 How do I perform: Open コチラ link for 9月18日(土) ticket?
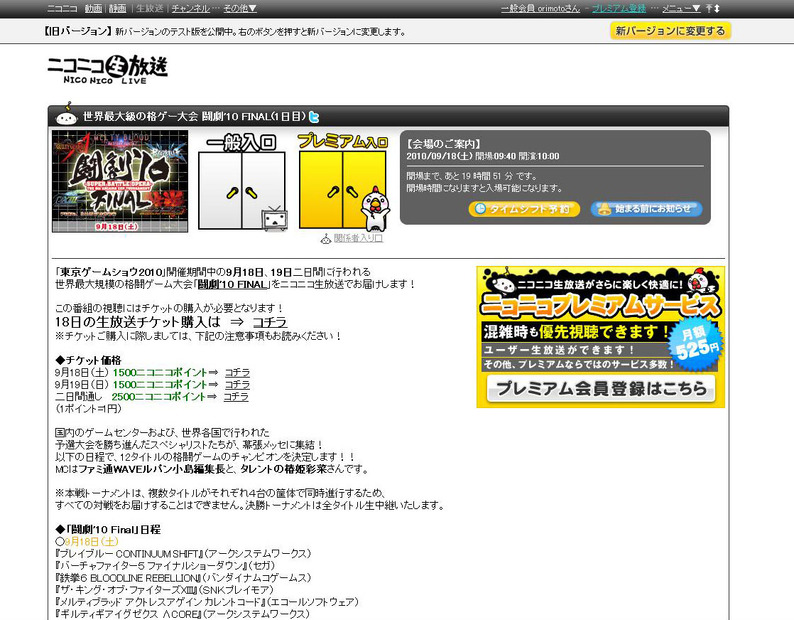[237, 372]
